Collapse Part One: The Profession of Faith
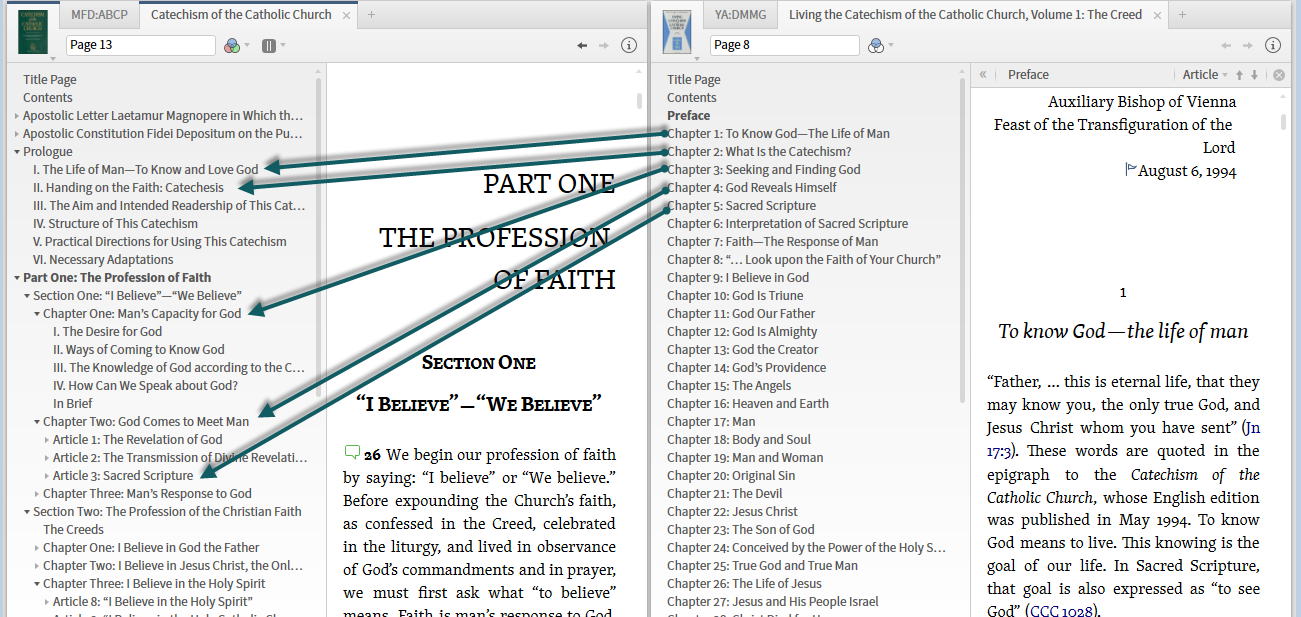The image size is (1301, 617). 17,278
